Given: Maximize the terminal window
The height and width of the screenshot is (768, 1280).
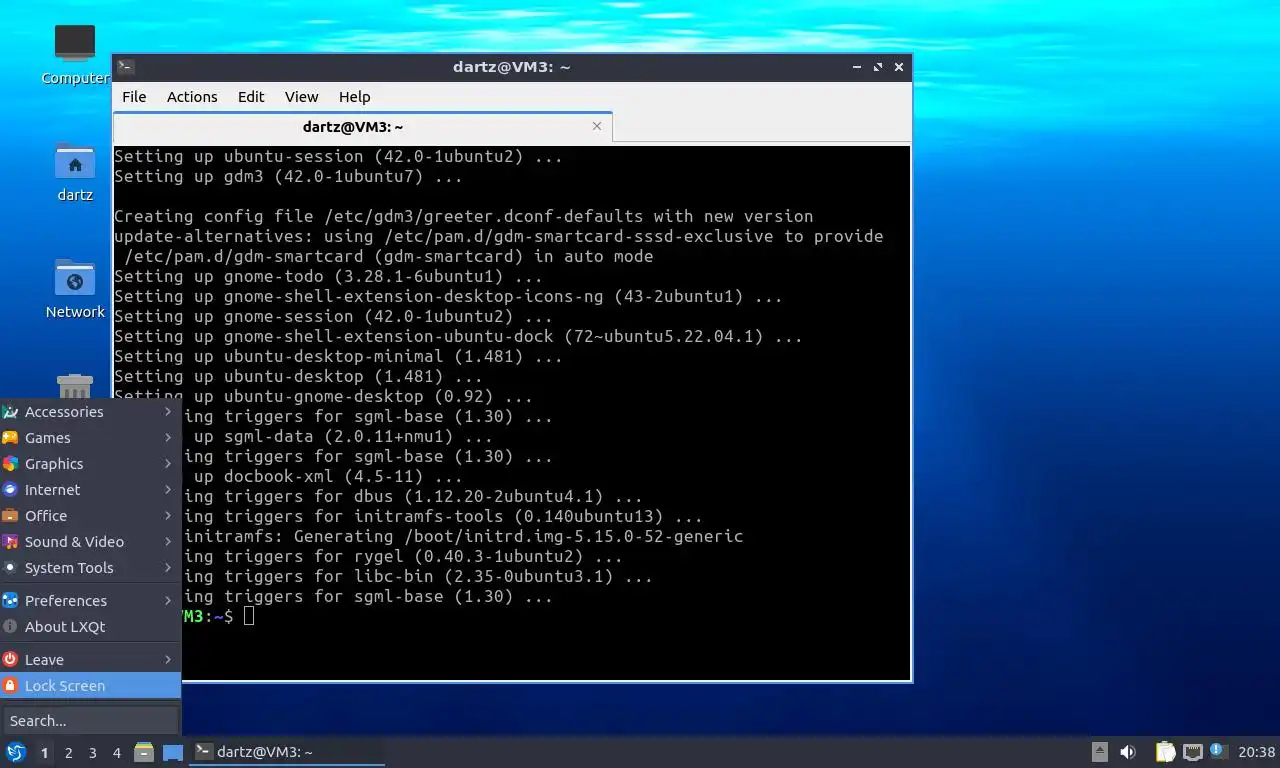Looking at the screenshot, I should coord(878,67).
